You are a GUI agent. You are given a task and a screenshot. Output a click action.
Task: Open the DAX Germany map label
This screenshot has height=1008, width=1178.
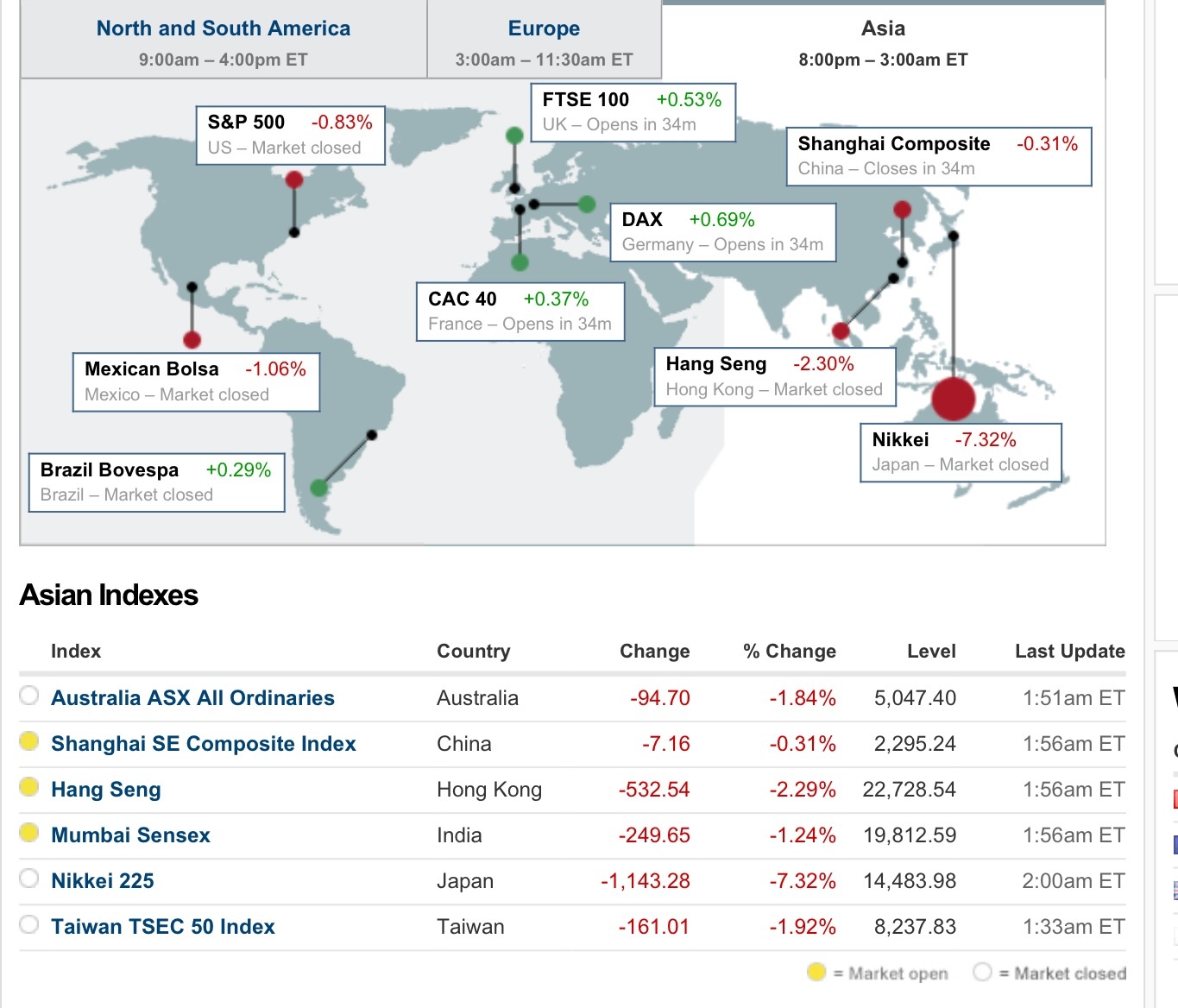point(723,232)
